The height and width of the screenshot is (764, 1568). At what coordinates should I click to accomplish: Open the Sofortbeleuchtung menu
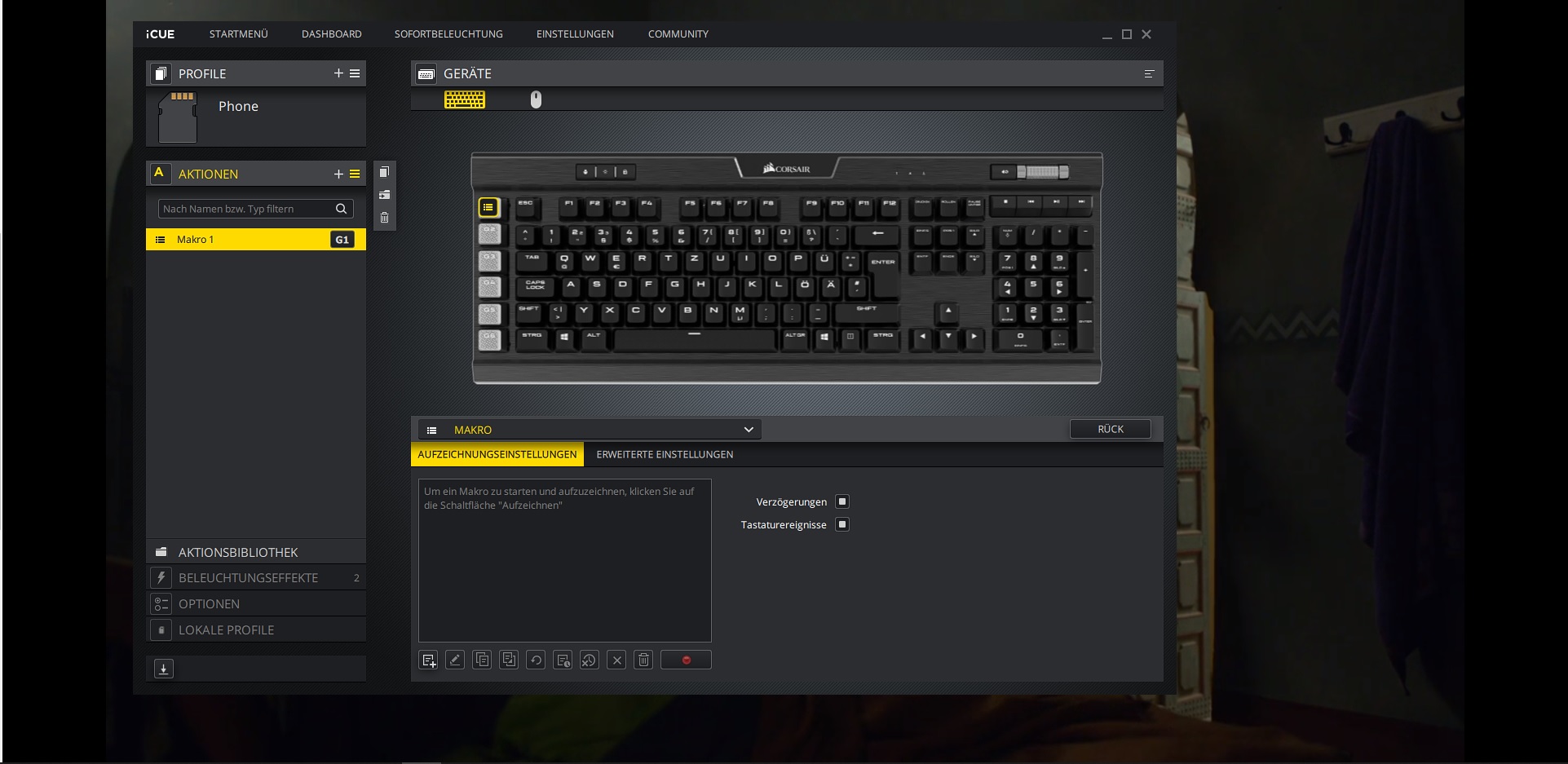point(448,34)
